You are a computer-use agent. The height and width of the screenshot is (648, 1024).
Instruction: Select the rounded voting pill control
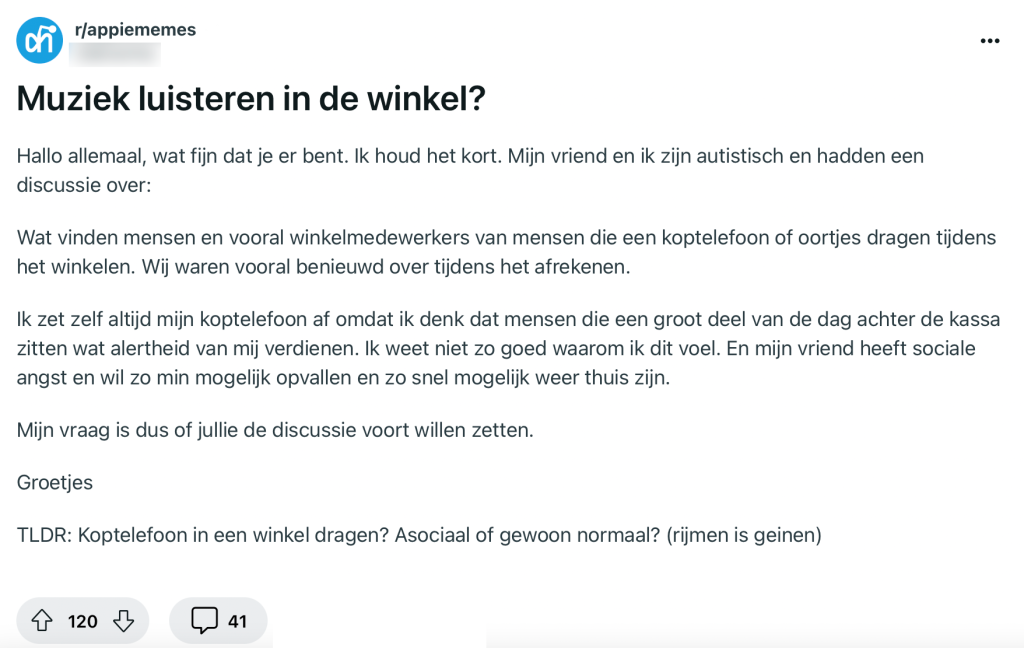(x=83, y=620)
